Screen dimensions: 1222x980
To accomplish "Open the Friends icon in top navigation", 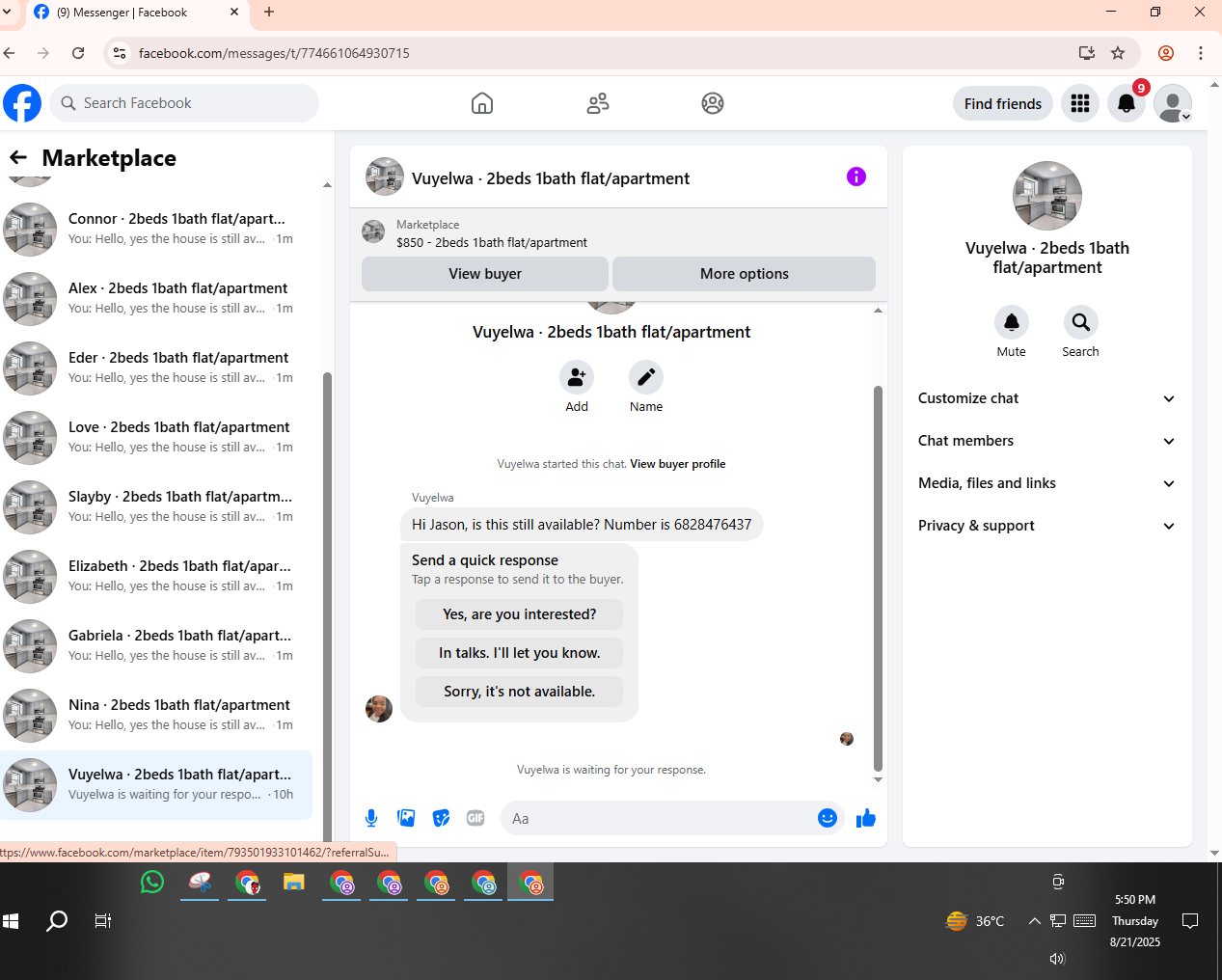I will pos(598,103).
